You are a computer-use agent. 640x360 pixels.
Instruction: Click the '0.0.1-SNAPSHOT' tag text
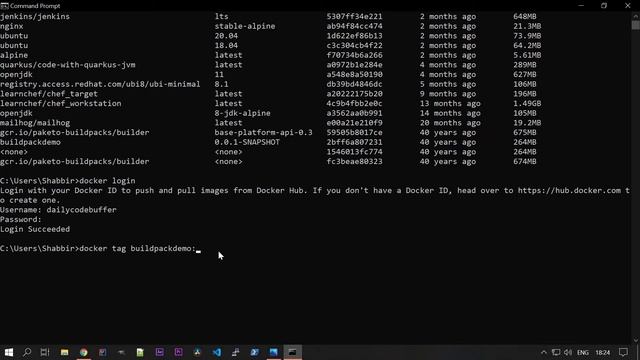(247, 142)
